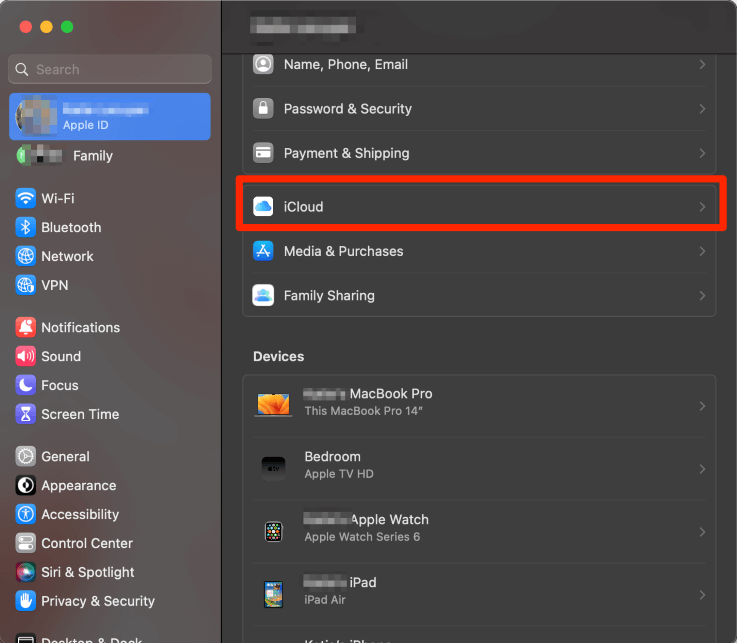This screenshot has width=737, height=643.
Task: Click the Wi-Fi icon in sidebar
Action: [x=26, y=198]
